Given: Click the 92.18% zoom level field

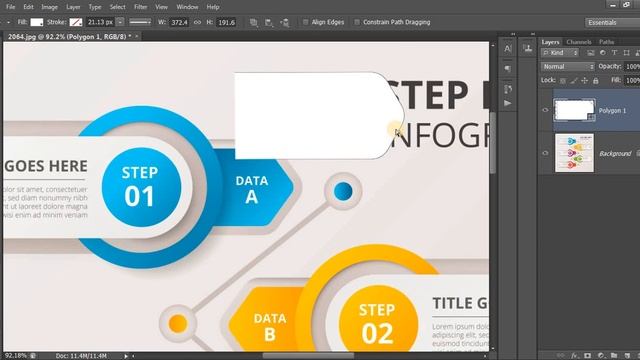Looking at the screenshot, I should (x=15, y=356).
